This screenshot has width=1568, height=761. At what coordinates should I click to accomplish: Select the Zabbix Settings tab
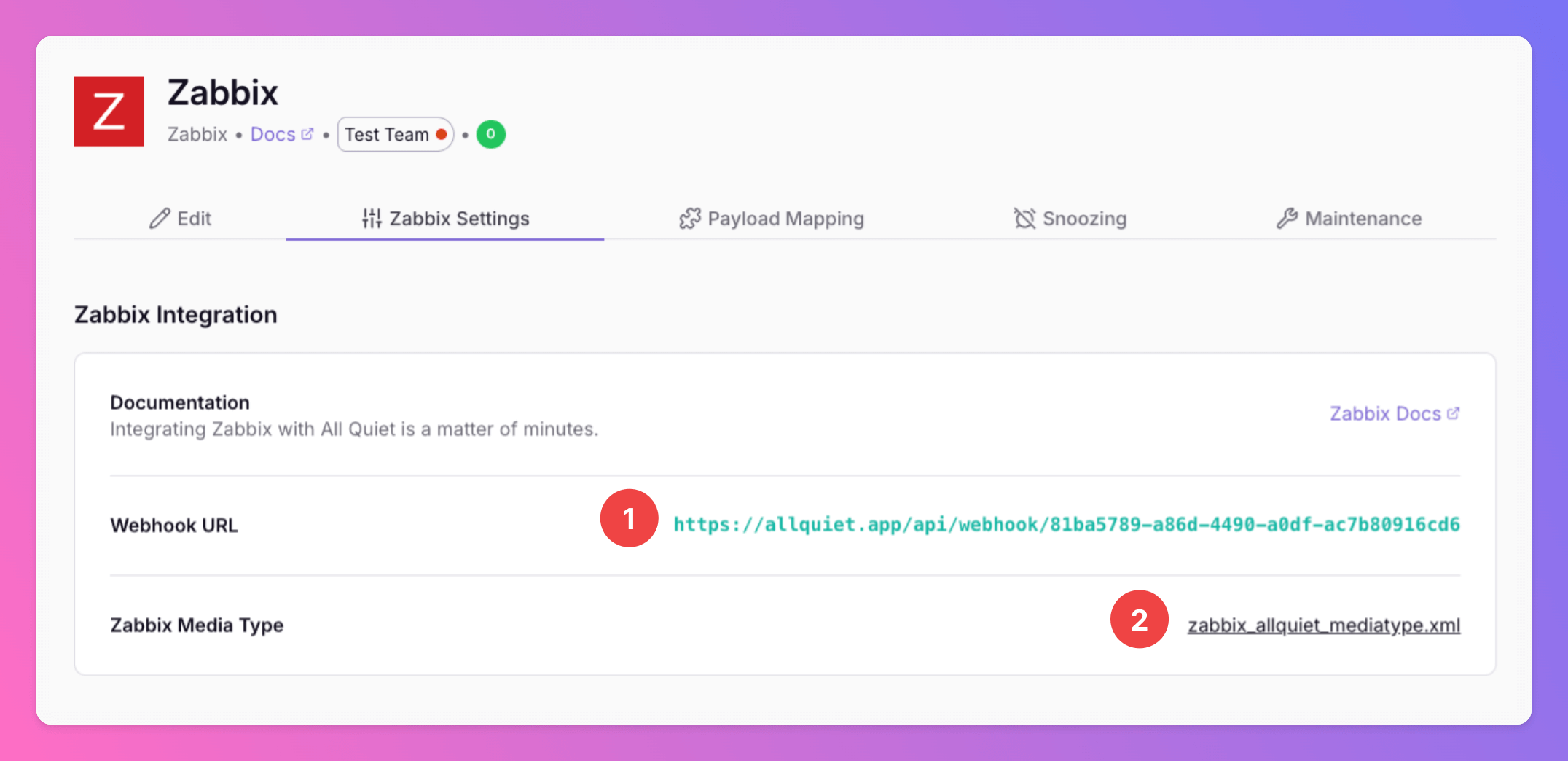(x=445, y=218)
